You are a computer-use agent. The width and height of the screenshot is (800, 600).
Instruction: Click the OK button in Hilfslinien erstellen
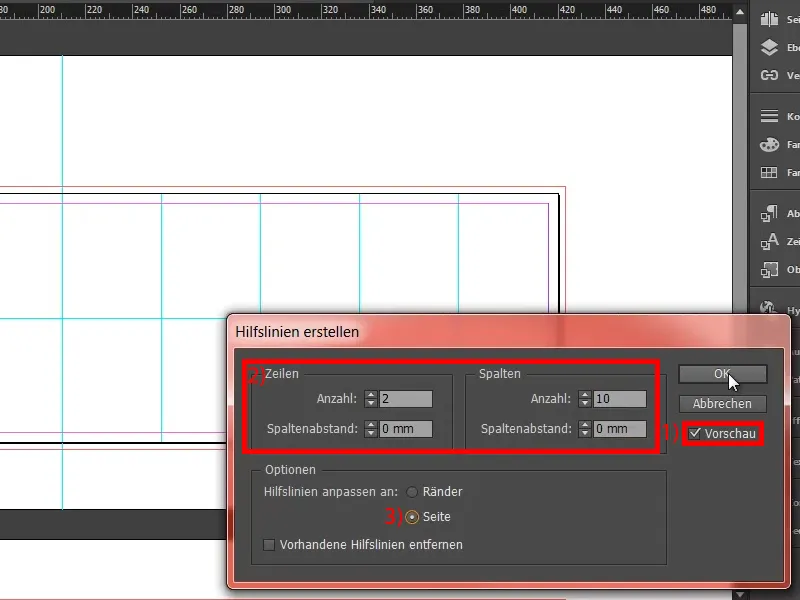722,374
